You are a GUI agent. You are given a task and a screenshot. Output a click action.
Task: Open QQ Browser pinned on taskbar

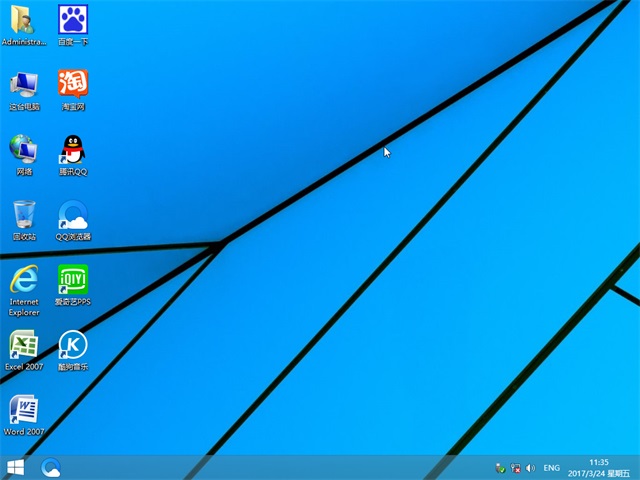tap(51, 467)
